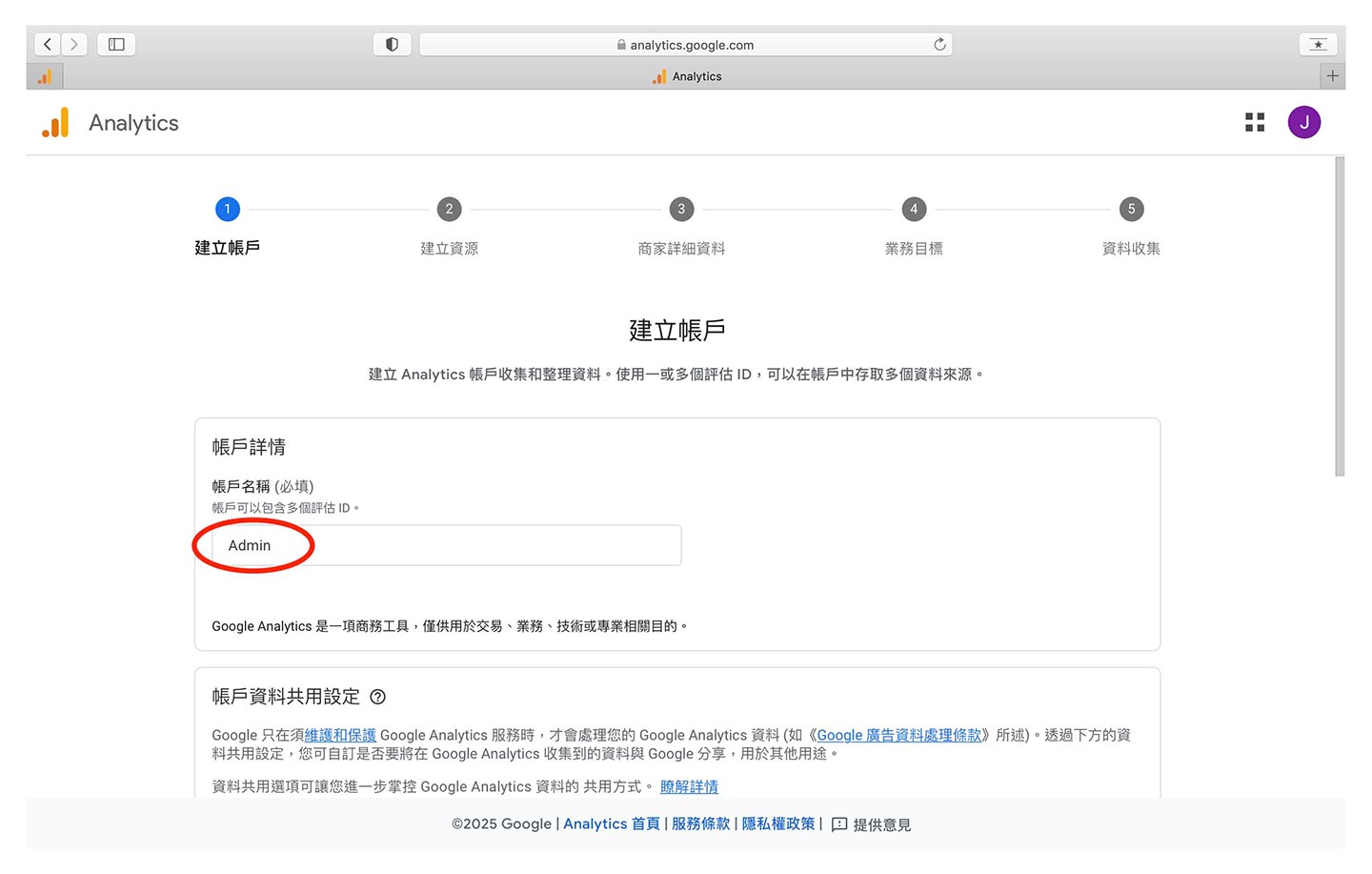Open the purple J account avatar
The height and width of the screenshot is (874, 1372).
1303,122
